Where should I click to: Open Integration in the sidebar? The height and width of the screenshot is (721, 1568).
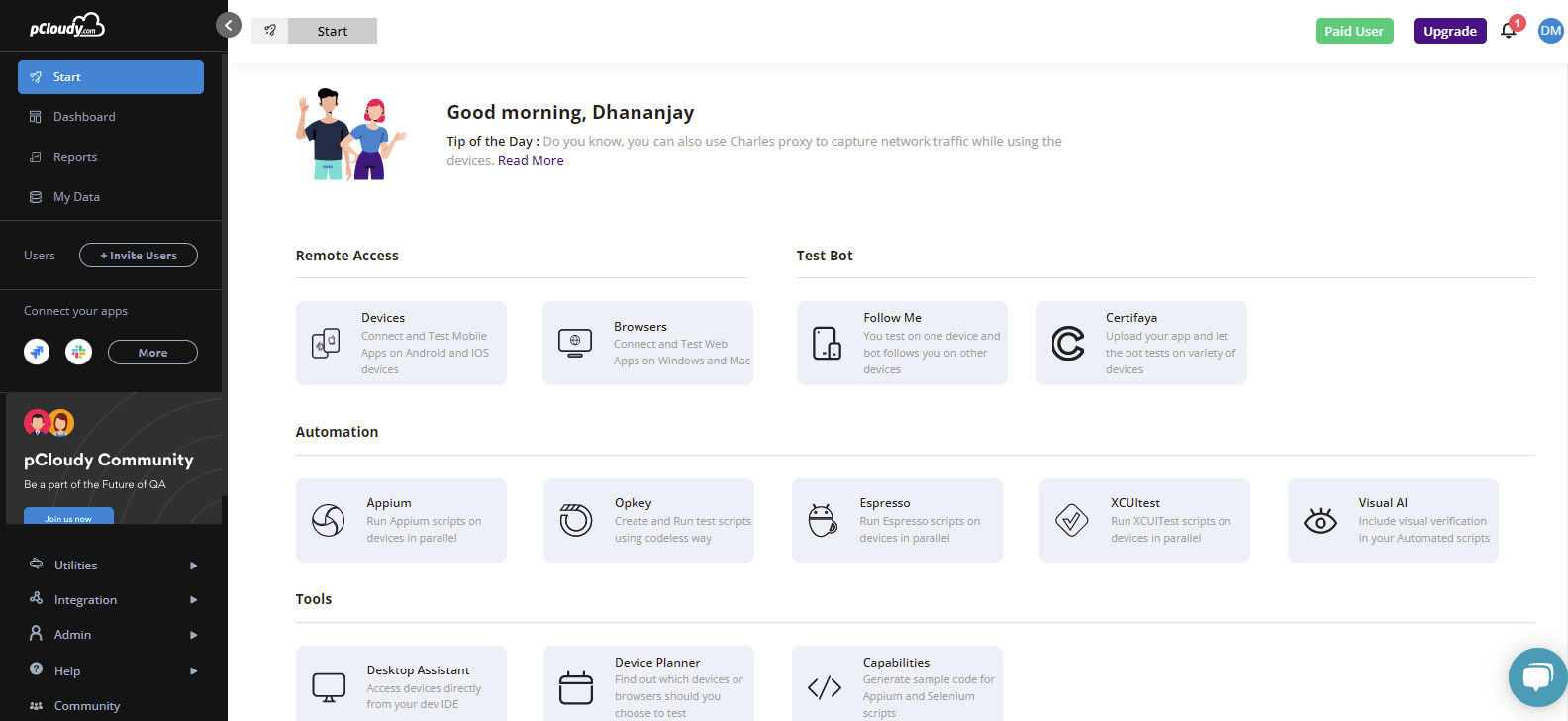click(x=85, y=600)
